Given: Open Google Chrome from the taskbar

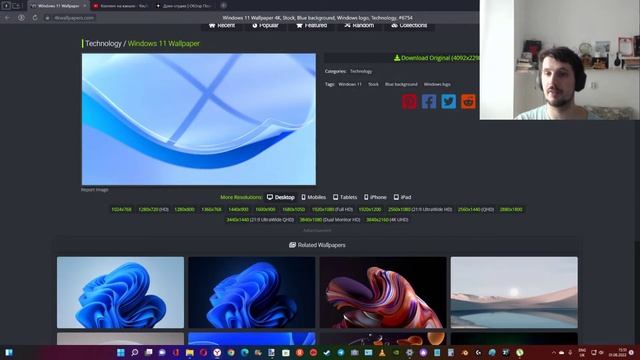Looking at the screenshot, I should point(231,353).
